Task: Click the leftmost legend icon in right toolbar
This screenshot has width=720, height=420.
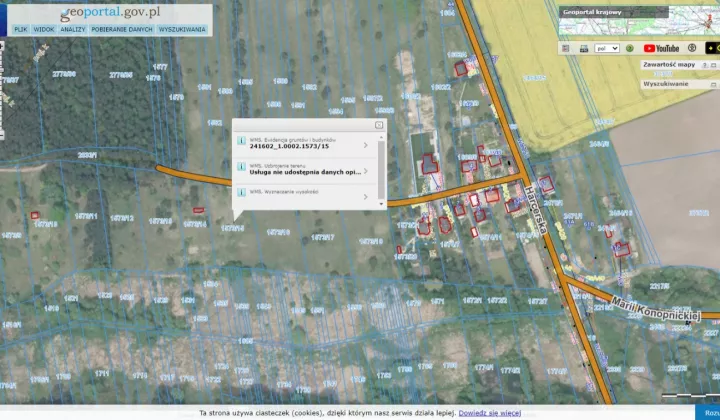Action: (x=566, y=48)
